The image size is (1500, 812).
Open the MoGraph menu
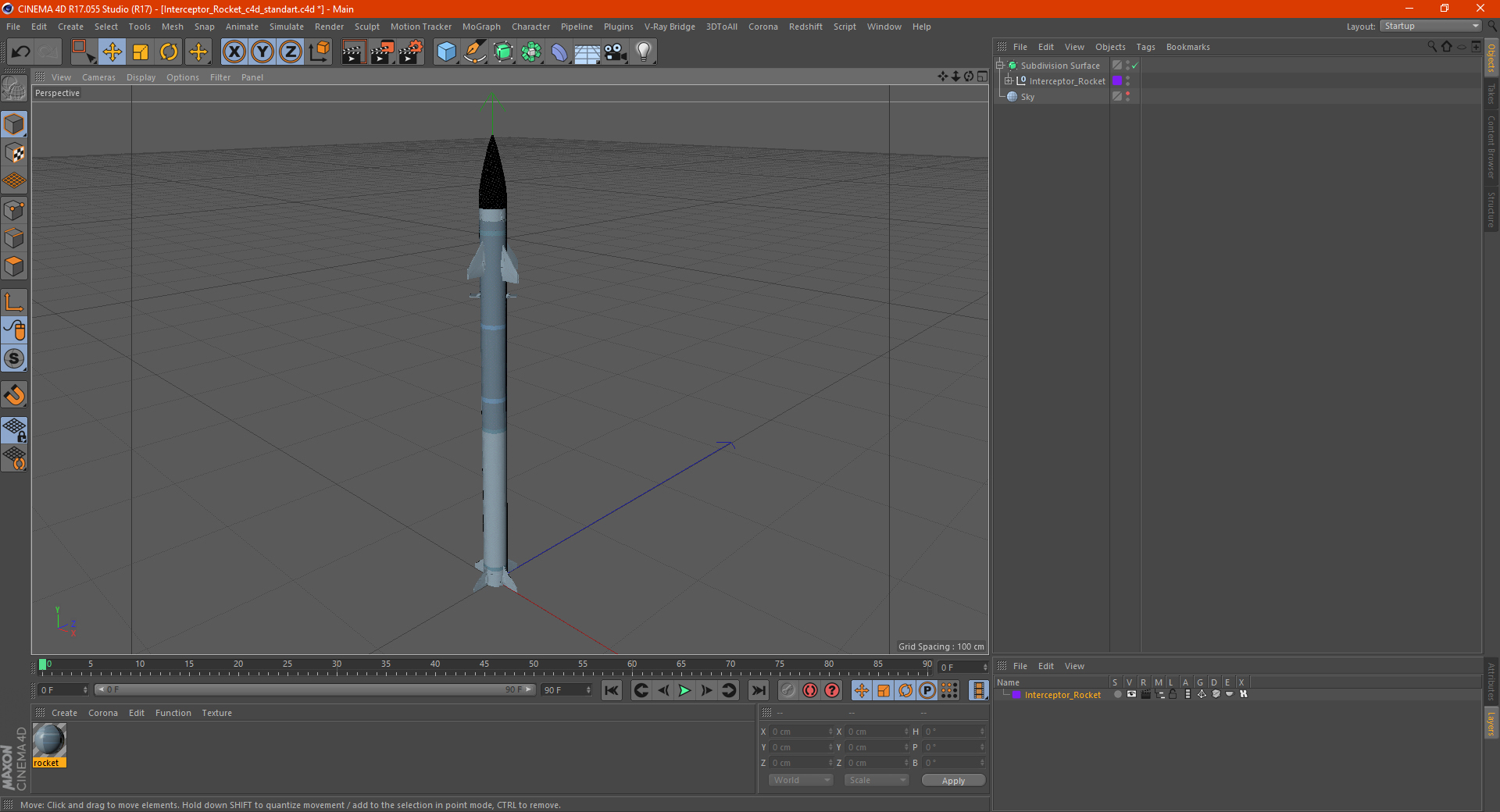pos(481,27)
